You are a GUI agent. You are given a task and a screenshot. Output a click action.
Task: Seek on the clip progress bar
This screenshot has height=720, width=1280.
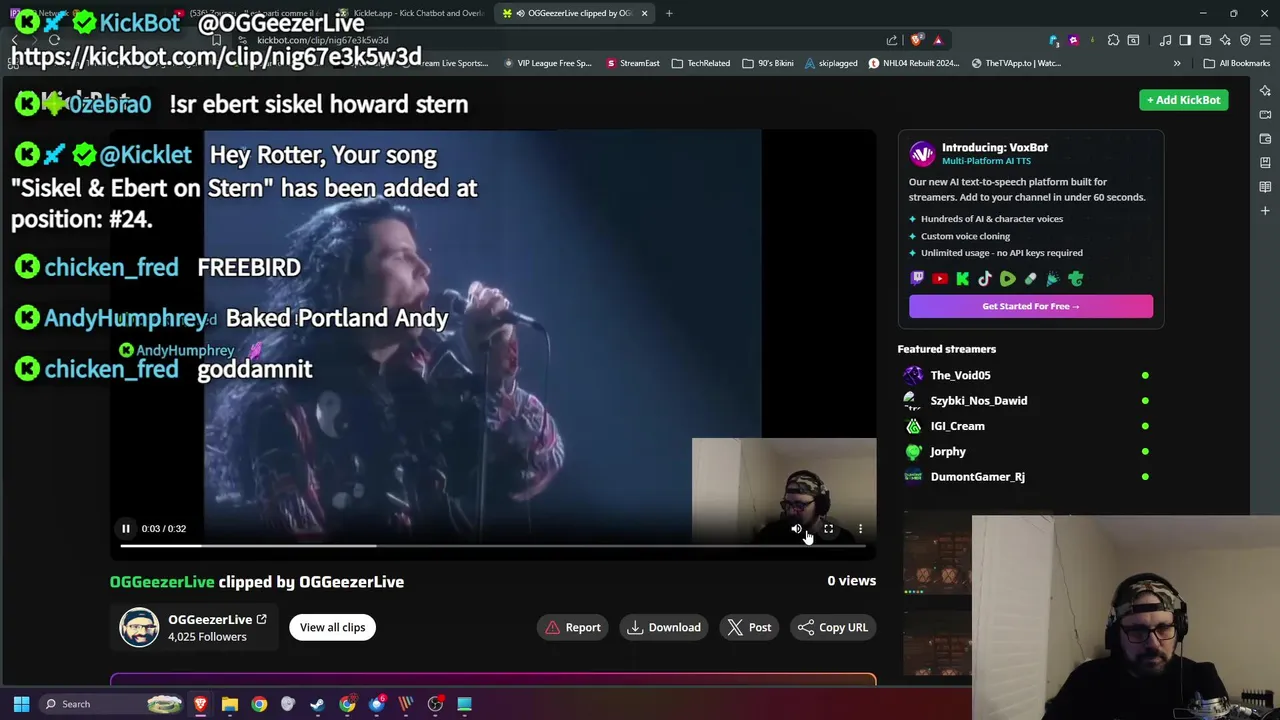[x=493, y=546]
